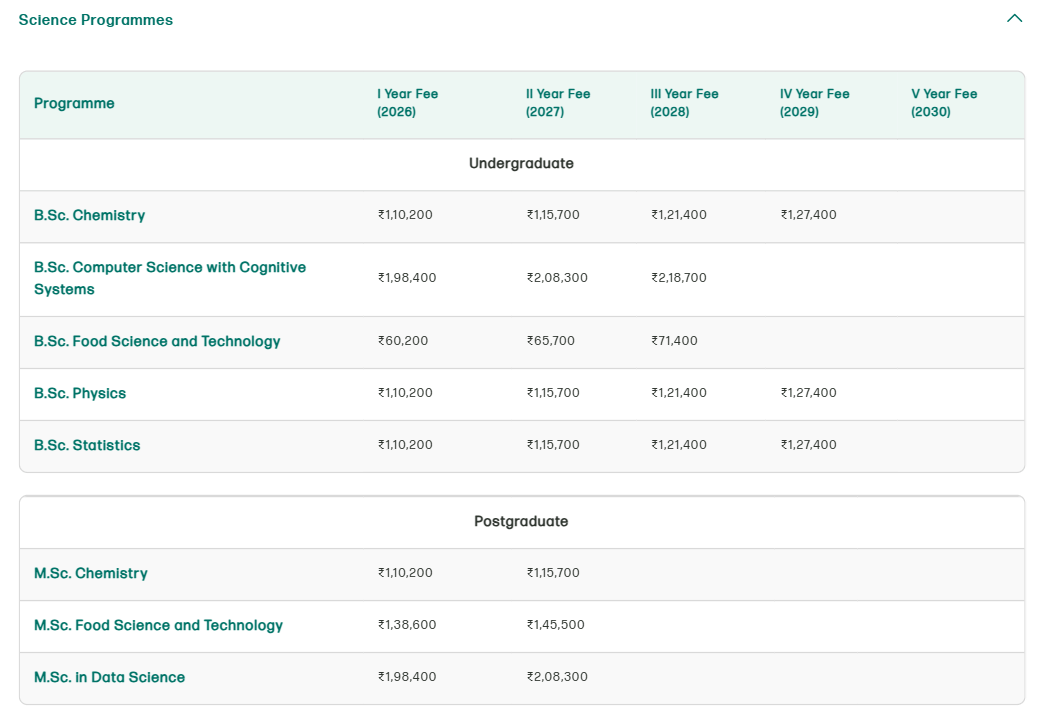Click the ₹60,200 fee for B.Sc. Food Science
Screen dimensions: 1040x719
tap(403, 341)
